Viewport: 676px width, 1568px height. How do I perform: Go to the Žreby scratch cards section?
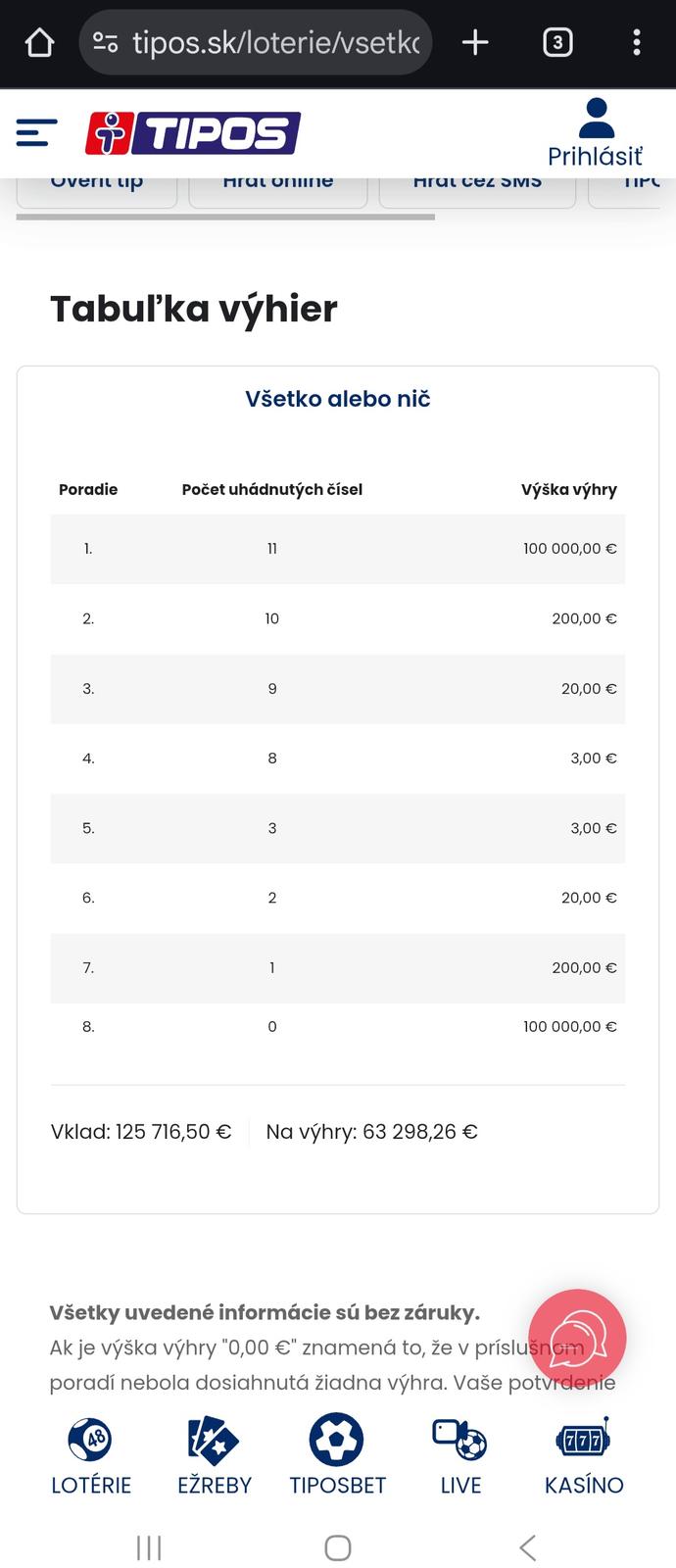[215, 1456]
